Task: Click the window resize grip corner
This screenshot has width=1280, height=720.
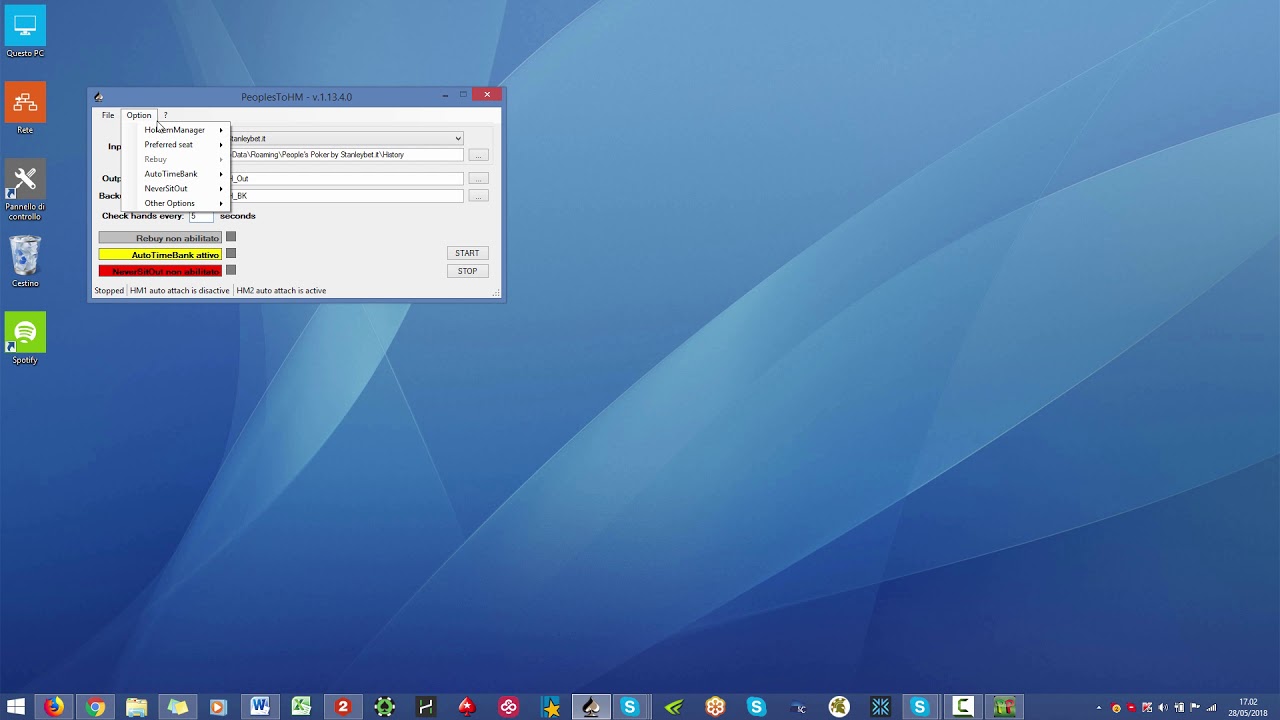Action: [496, 293]
